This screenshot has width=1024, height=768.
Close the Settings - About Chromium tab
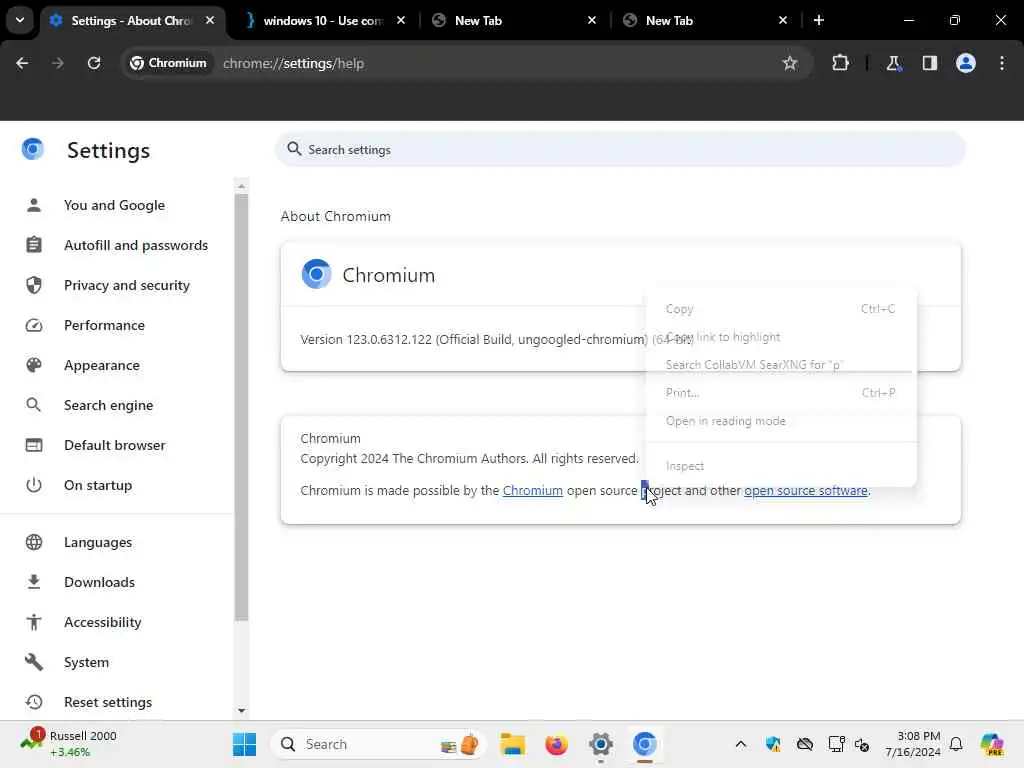coord(210,20)
